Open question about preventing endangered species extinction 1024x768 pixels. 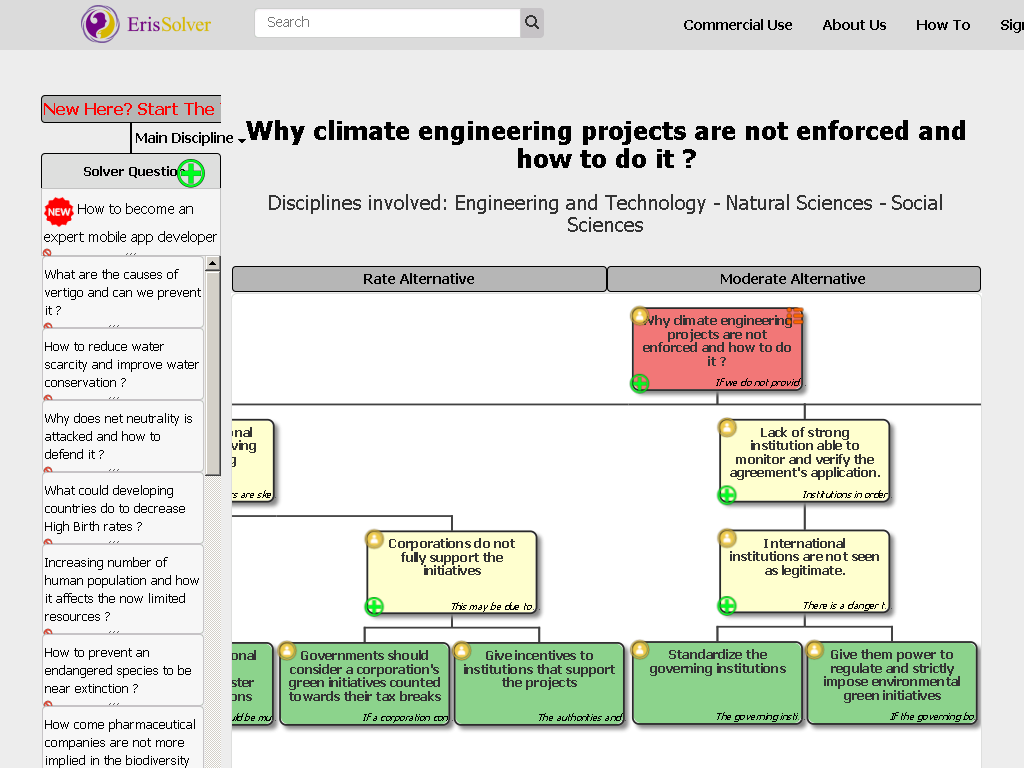coord(122,670)
